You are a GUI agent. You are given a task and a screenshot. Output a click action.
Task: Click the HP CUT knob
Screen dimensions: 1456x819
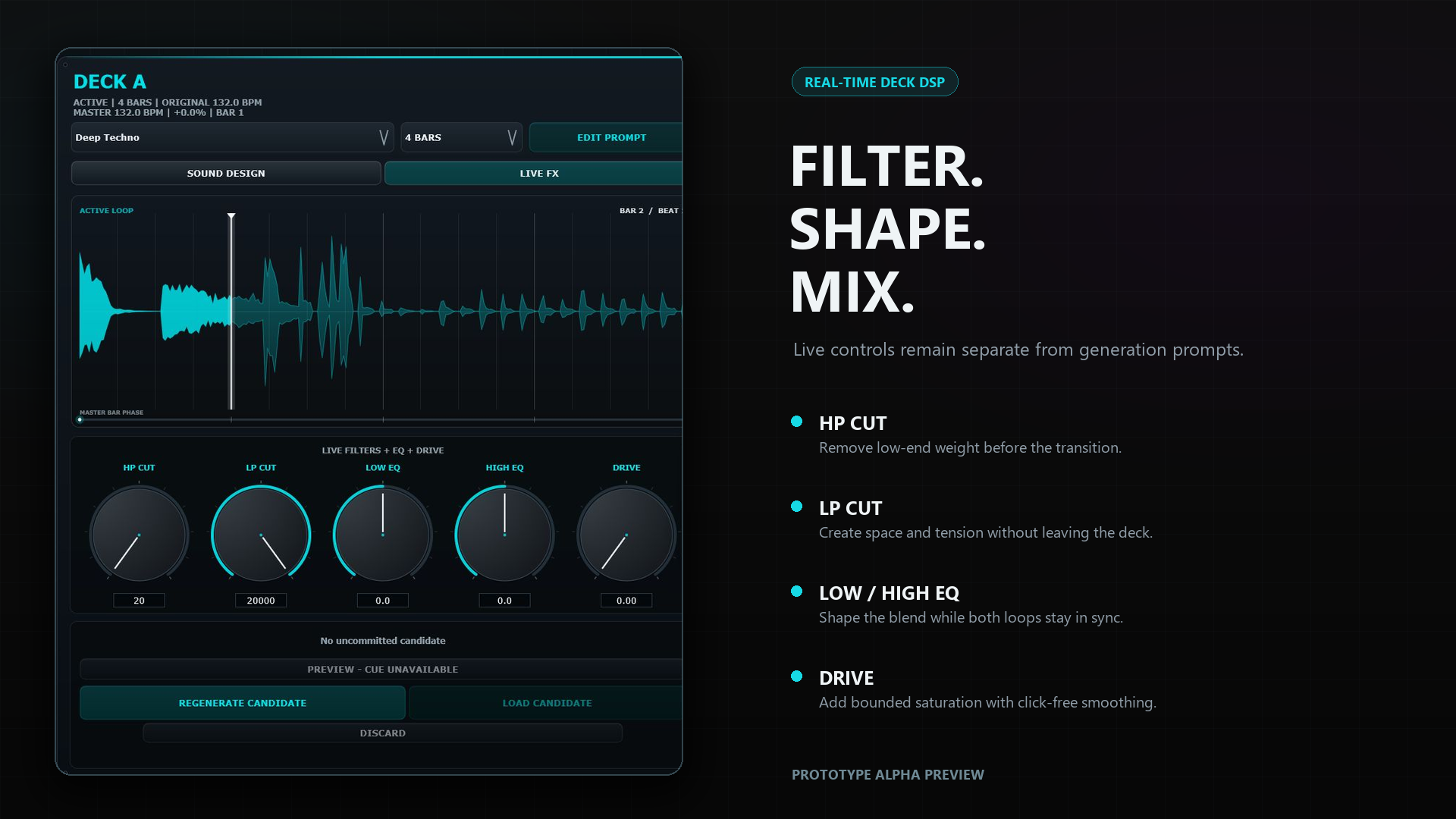(x=139, y=535)
